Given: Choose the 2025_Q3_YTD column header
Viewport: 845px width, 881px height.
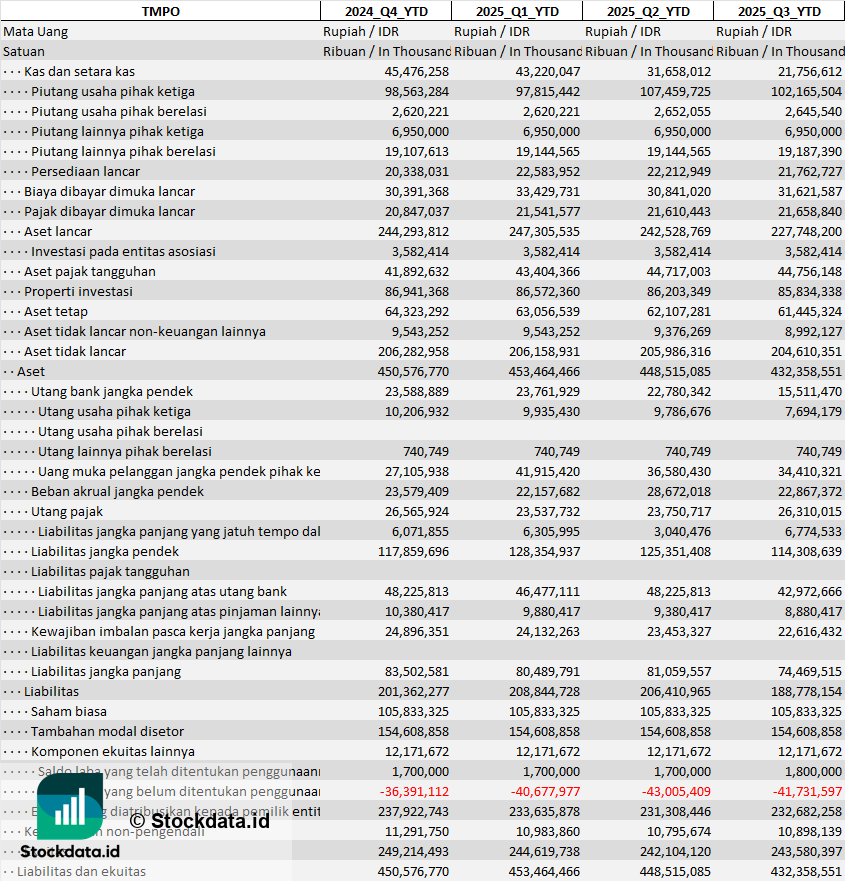Looking at the screenshot, I should click(x=779, y=11).
